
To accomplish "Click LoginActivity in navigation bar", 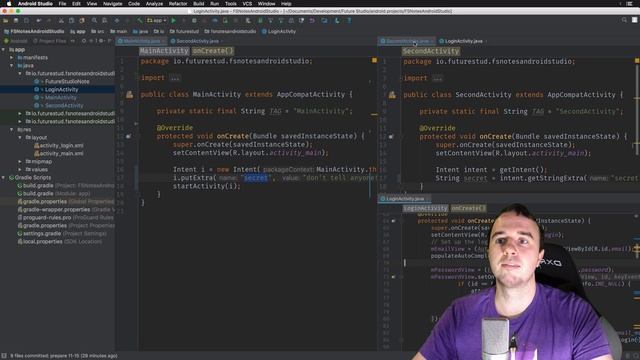I will [279, 31].
